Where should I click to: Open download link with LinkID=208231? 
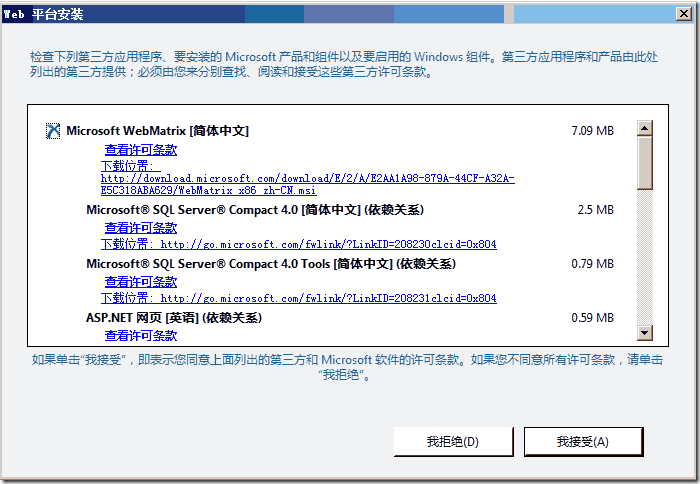tap(299, 298)
